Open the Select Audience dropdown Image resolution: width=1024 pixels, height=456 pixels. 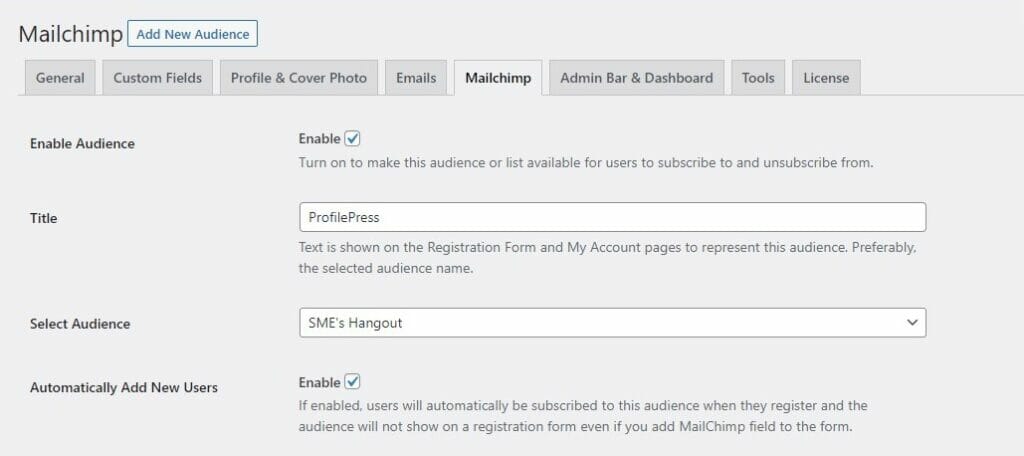pos(613,323)
